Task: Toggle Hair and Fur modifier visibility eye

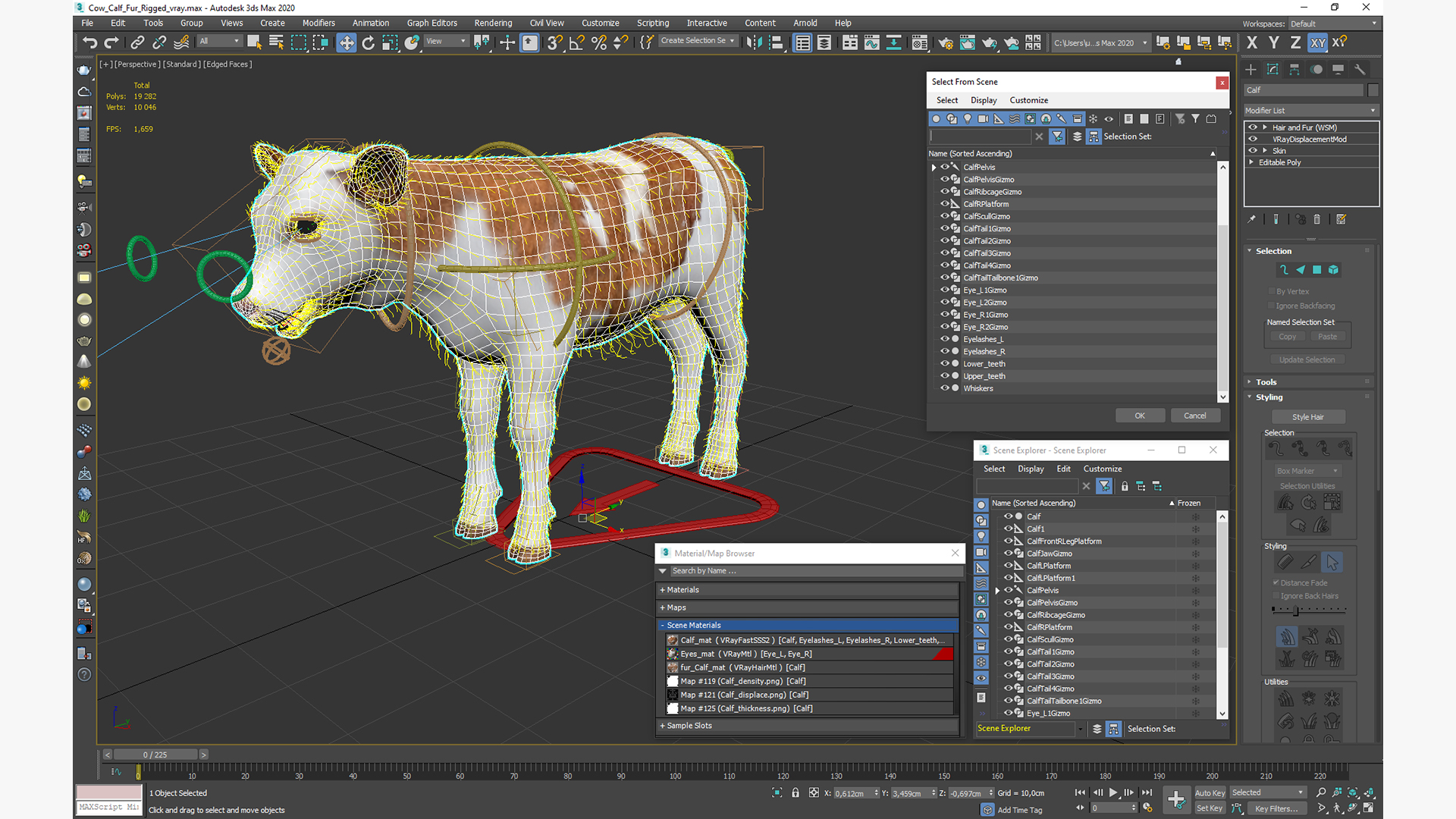Action: pyautogui.click(x=1253, y=127)
